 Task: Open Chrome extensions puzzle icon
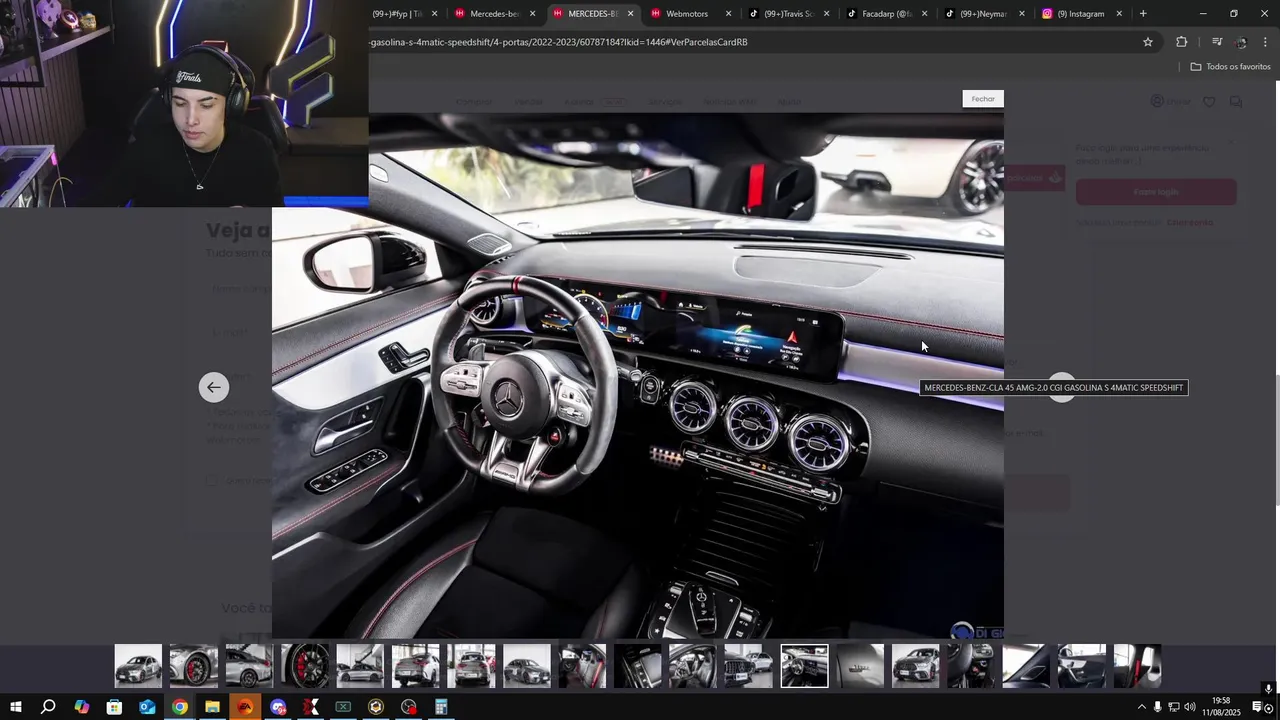[x=1181, y=42]
